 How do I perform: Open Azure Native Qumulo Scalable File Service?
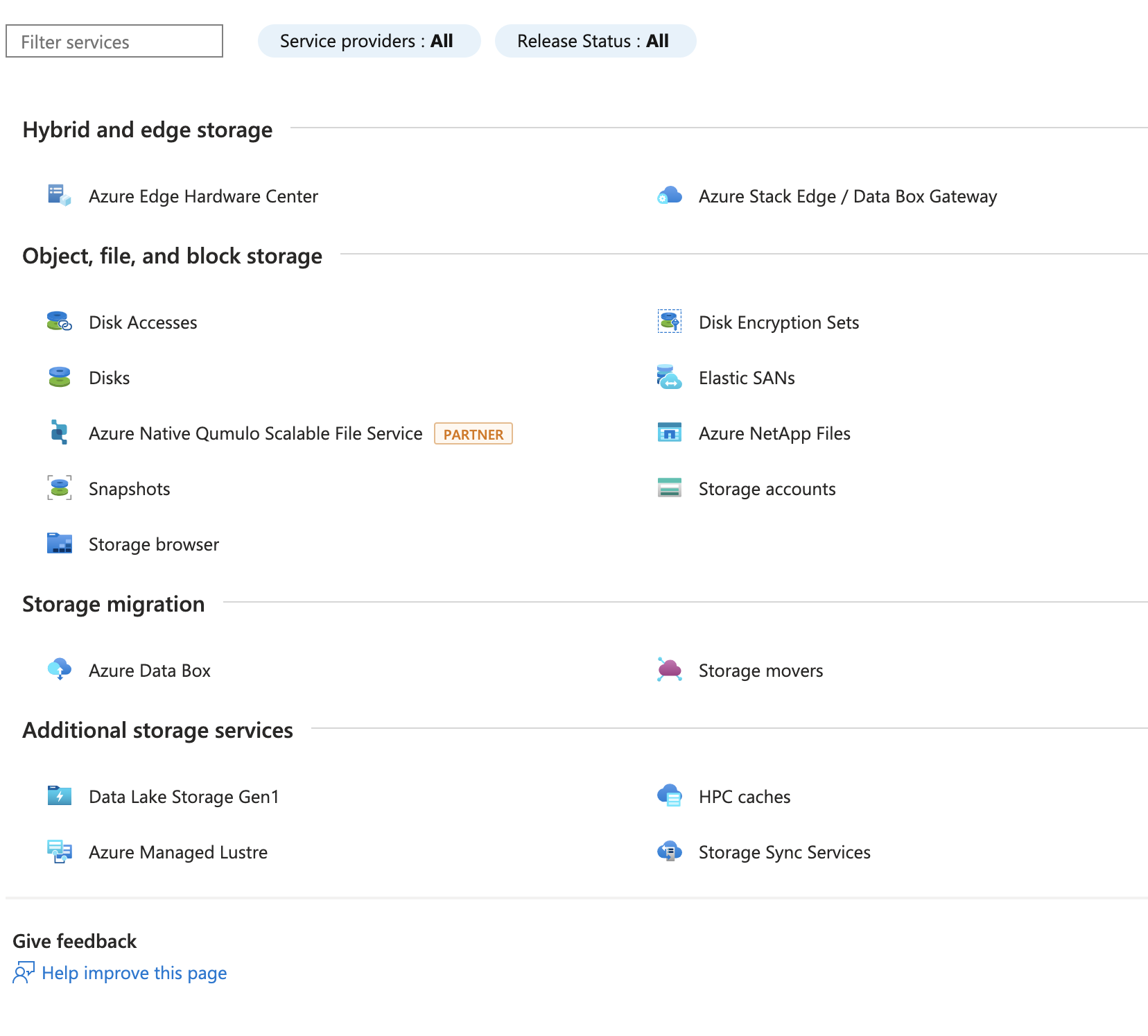point(255,433)
